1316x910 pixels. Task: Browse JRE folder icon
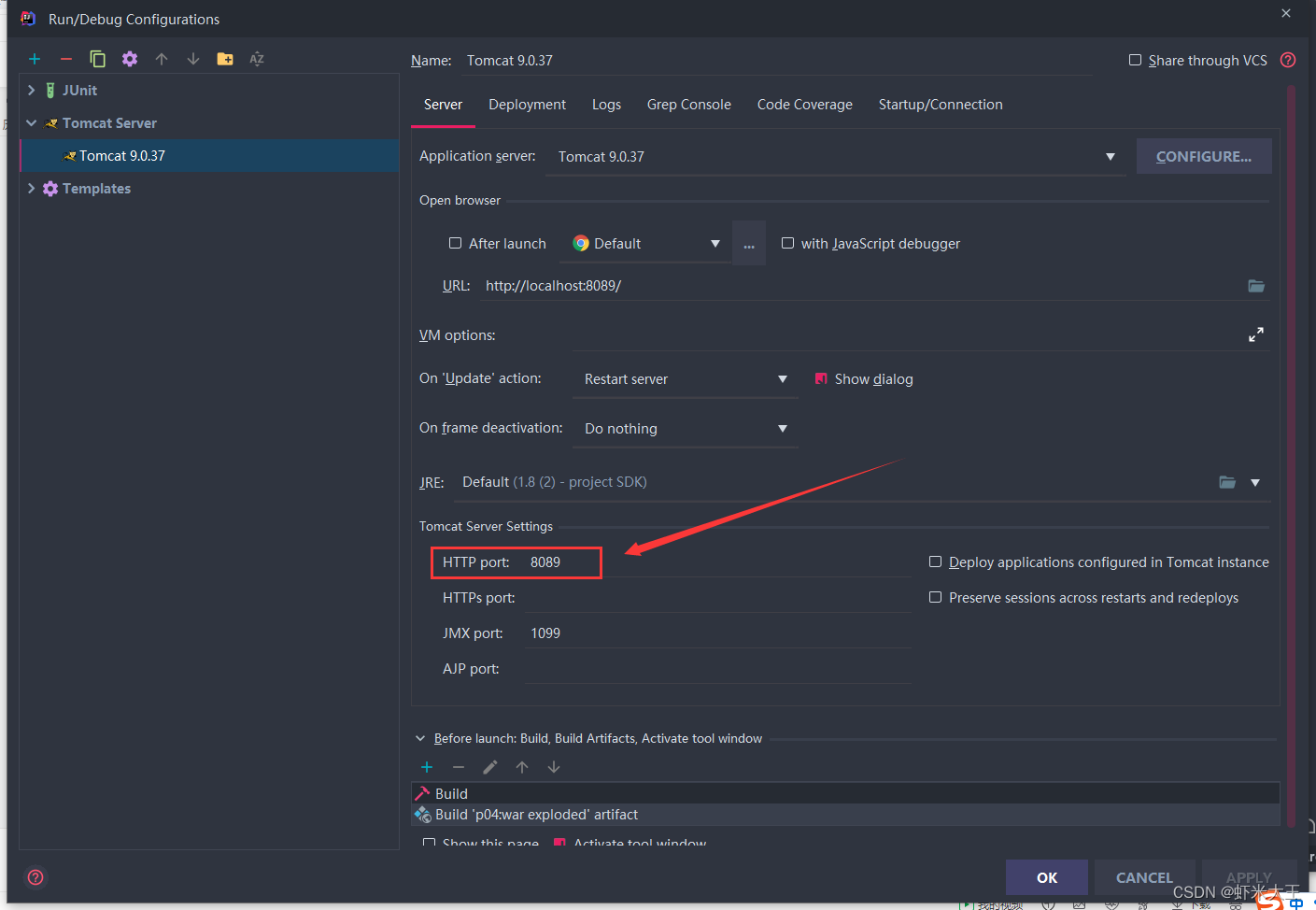1227,482
